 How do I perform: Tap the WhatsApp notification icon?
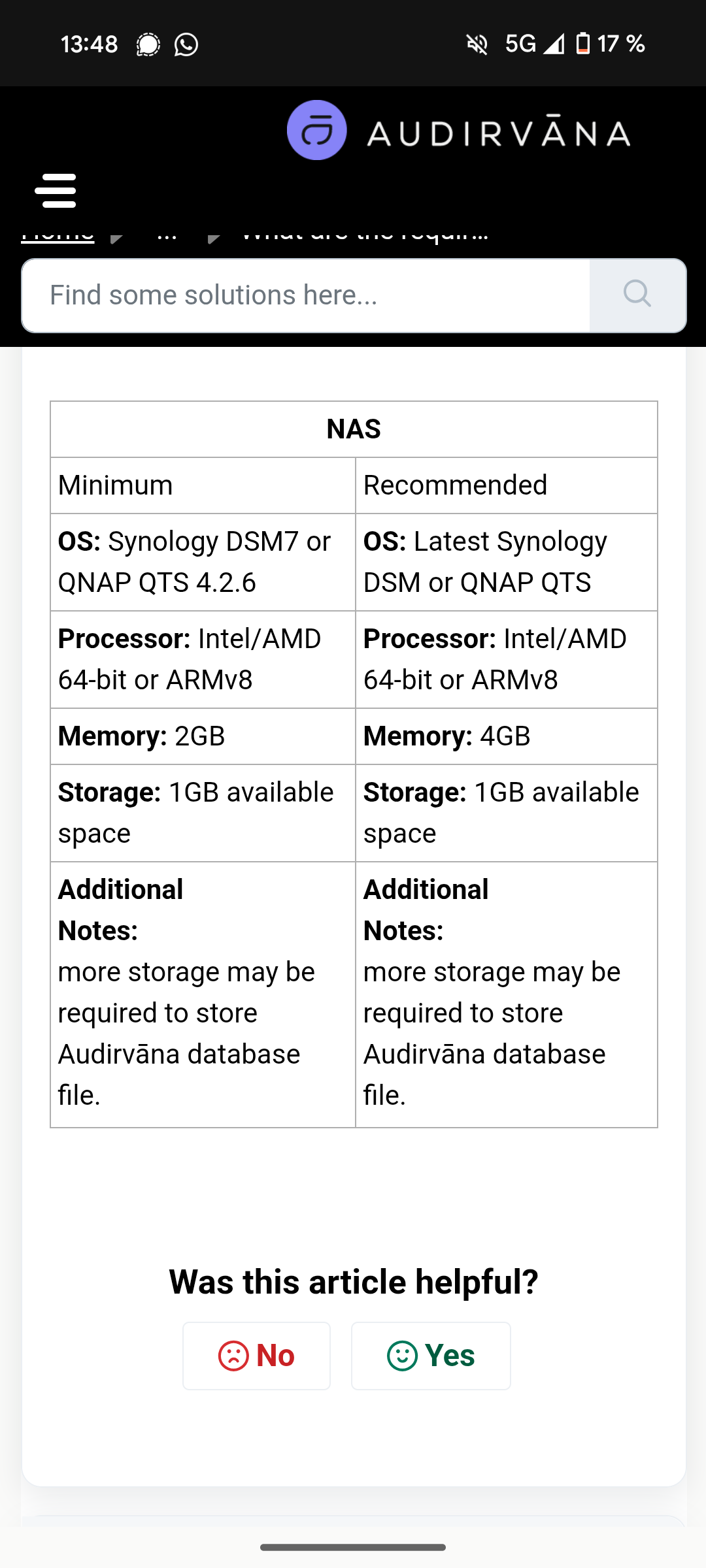tap(186, 44)
